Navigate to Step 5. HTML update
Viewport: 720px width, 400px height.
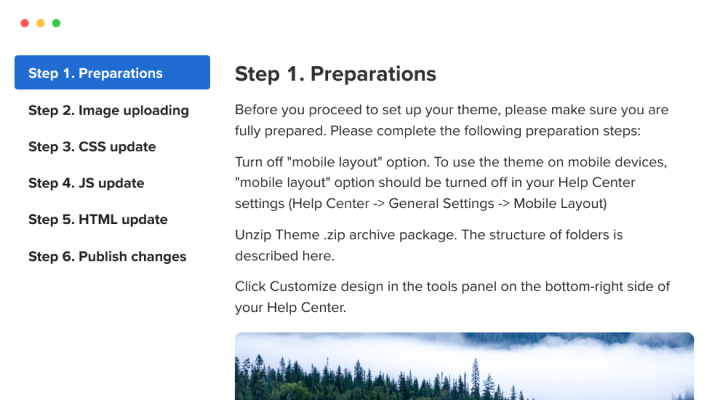click(x=98, y=220)
